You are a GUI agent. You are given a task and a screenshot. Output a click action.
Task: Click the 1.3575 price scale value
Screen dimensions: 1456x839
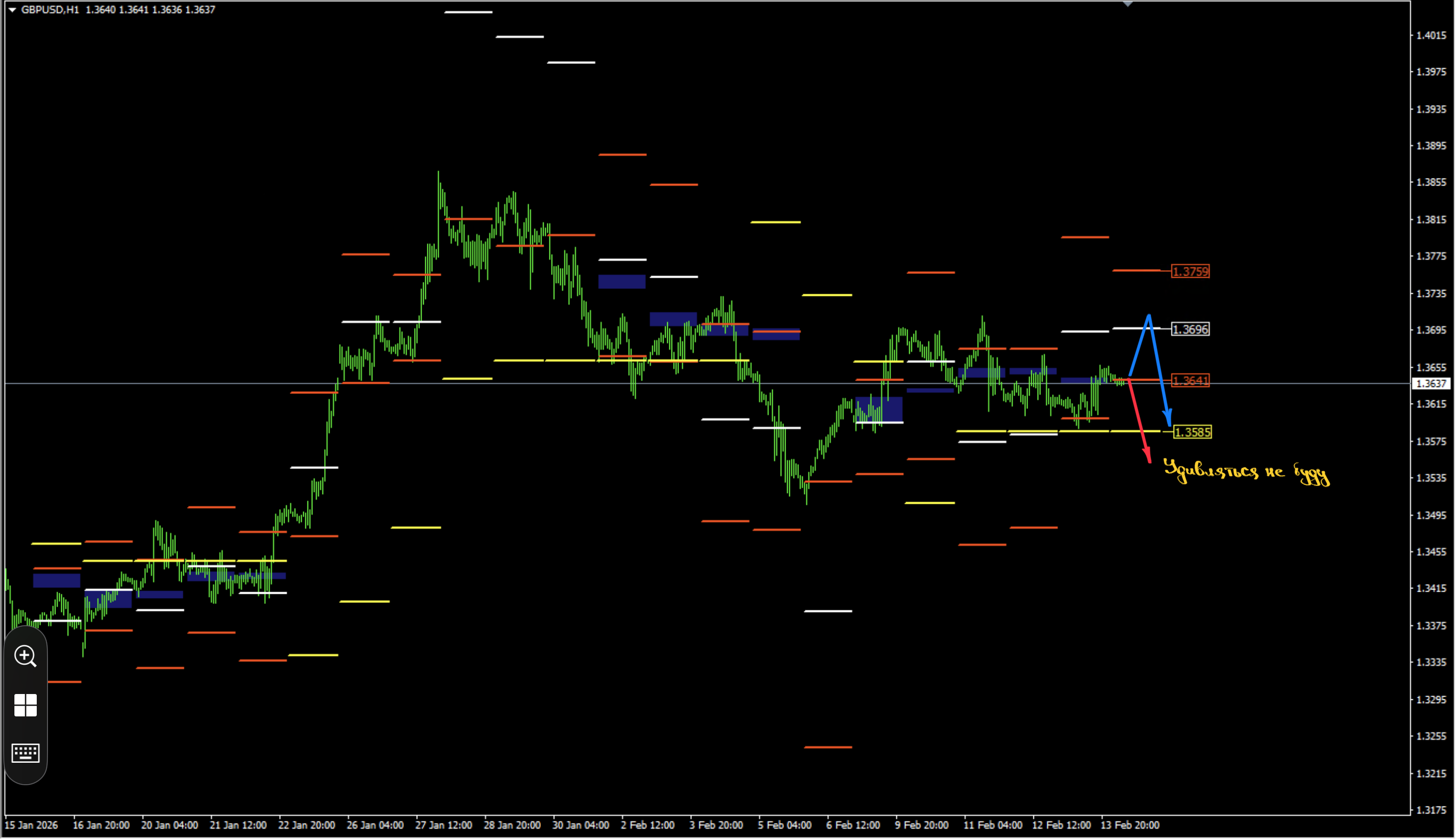1431,441
